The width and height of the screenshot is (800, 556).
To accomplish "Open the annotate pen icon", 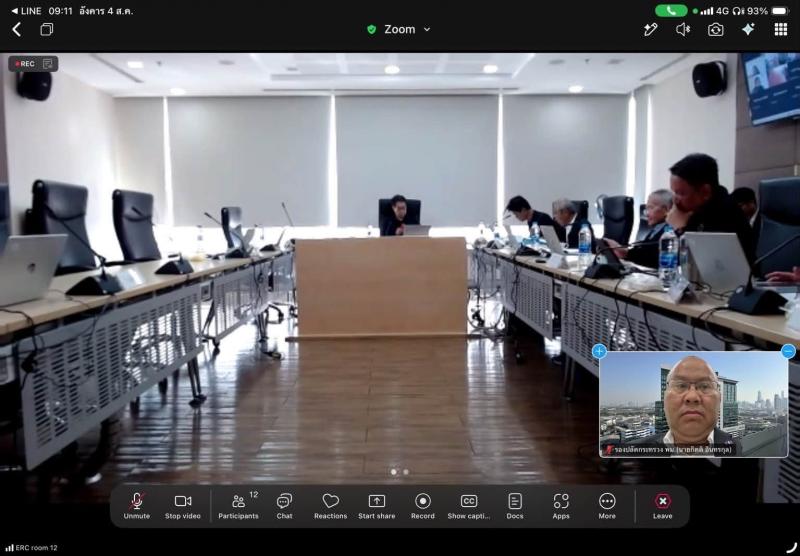I will click(650, 30).
